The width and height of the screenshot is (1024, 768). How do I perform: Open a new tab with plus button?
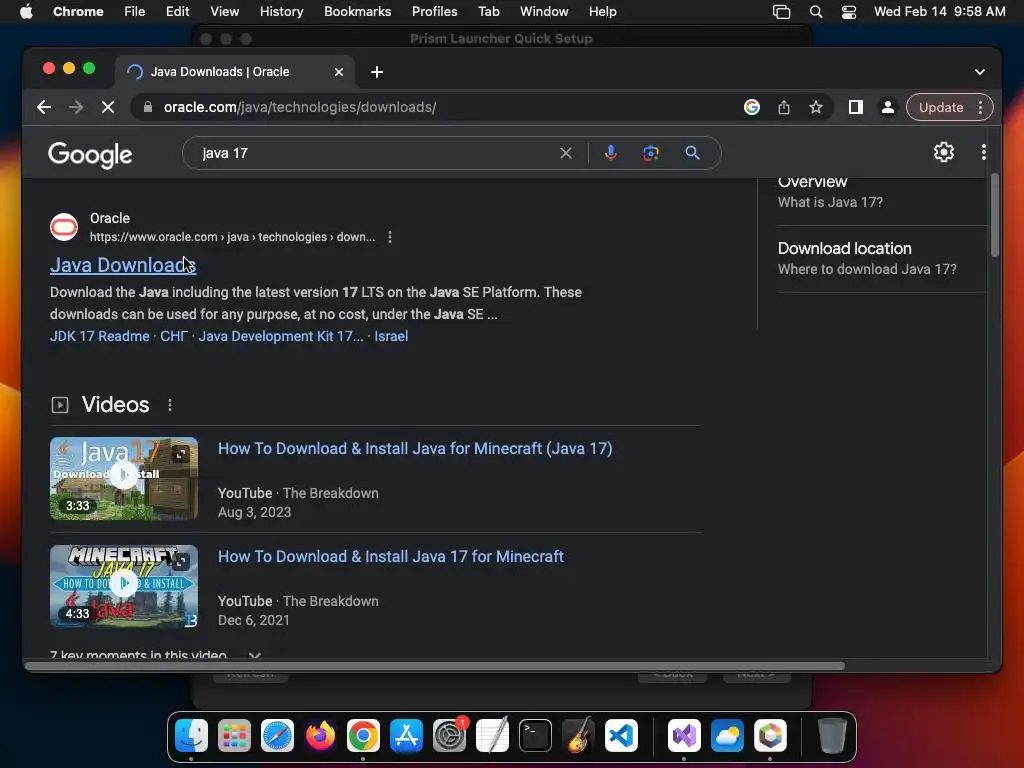coord(377,72)
